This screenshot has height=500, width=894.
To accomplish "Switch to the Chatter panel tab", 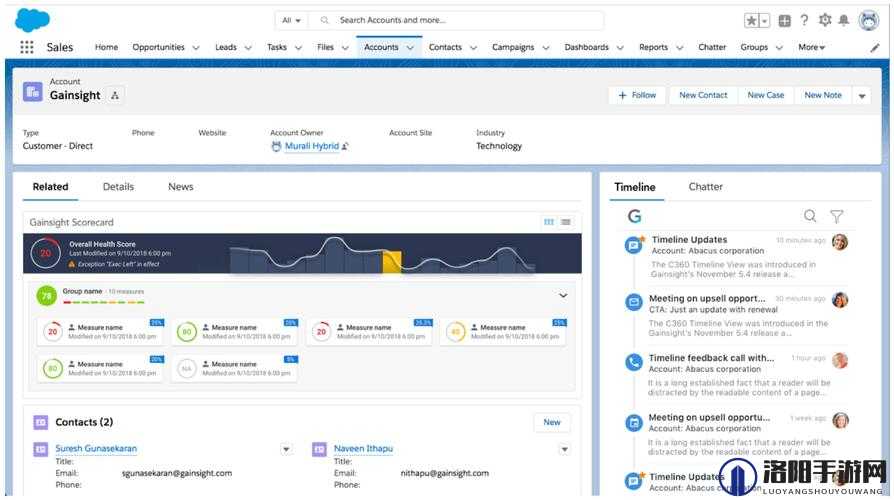I will click(705, 187).
